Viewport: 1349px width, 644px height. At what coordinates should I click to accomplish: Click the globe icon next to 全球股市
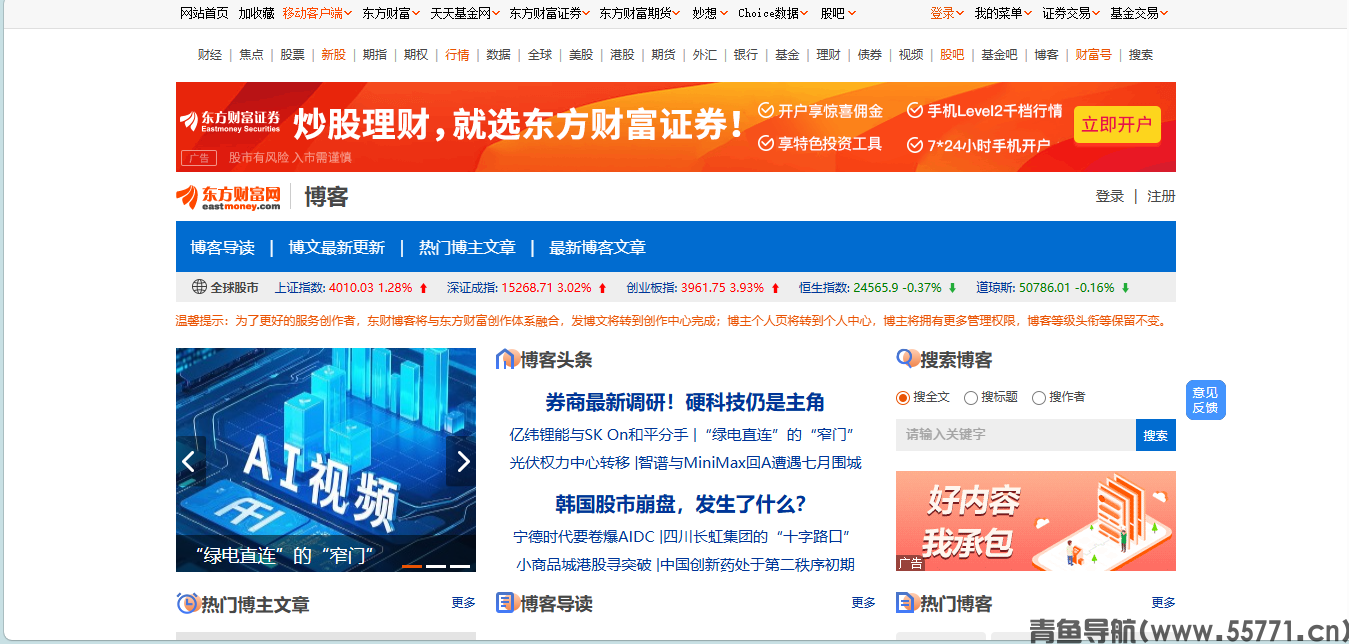(199, 287)
